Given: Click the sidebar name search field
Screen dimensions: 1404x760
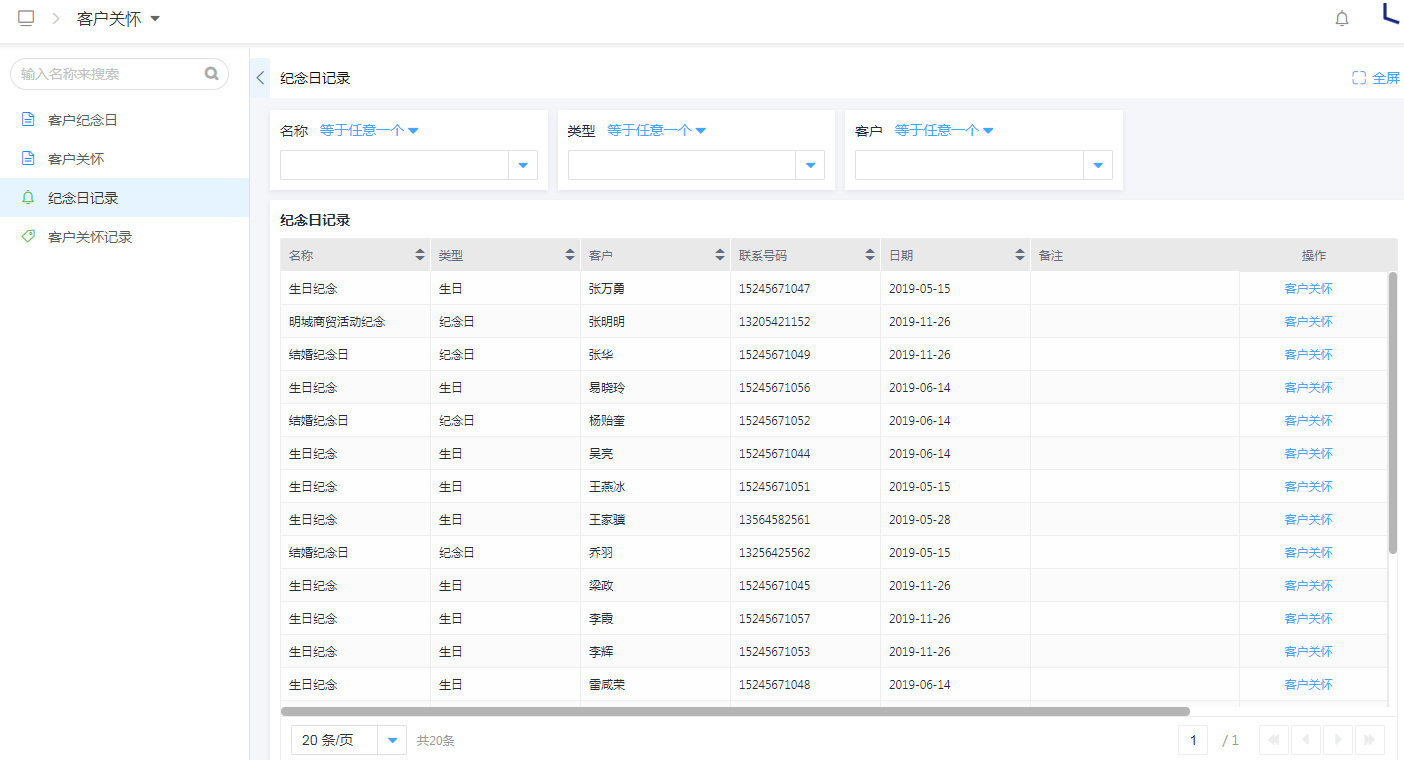Looking at the screenshot, I should pyautogui.click(x=119, y=74).
